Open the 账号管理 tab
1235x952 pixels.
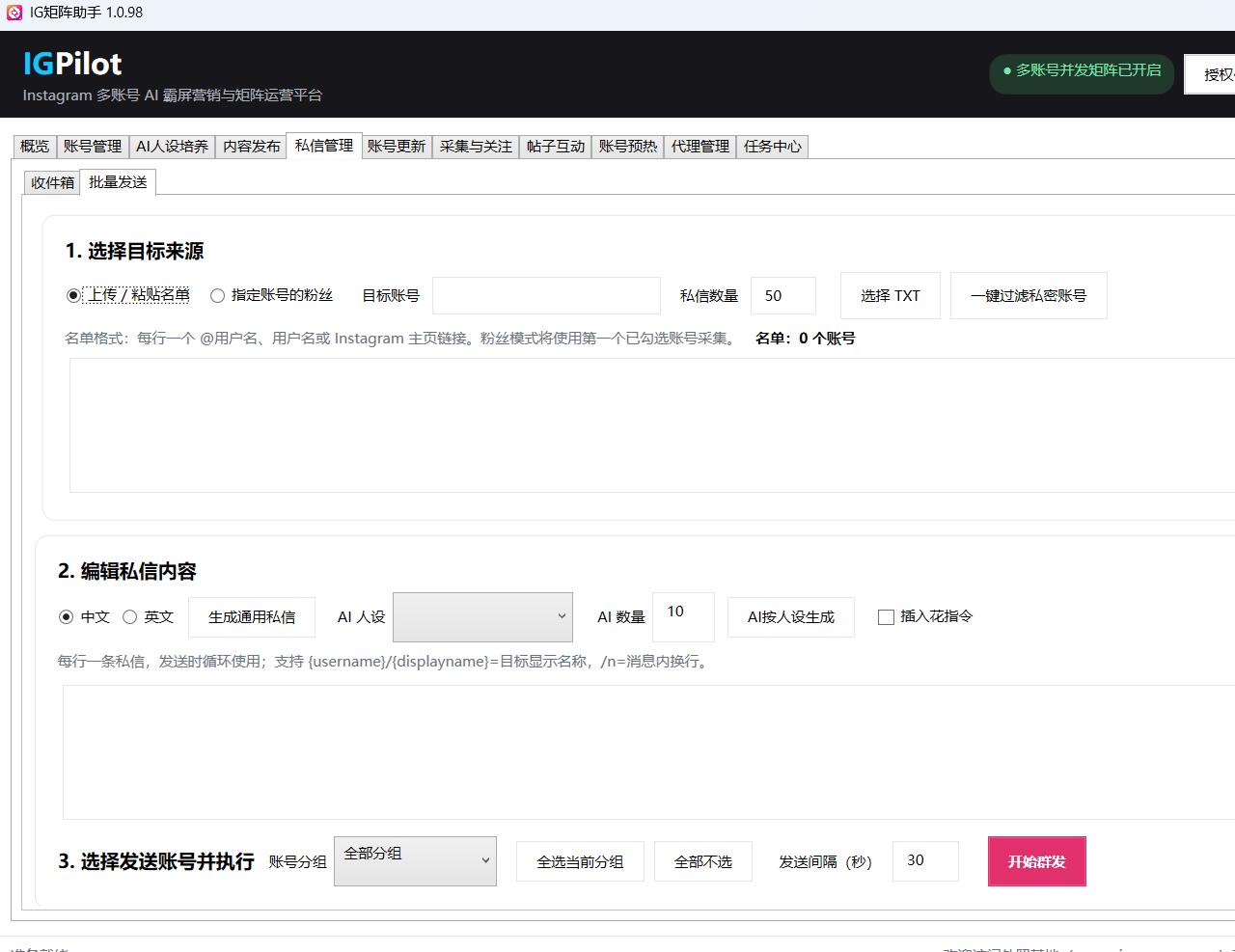point(93,146)
